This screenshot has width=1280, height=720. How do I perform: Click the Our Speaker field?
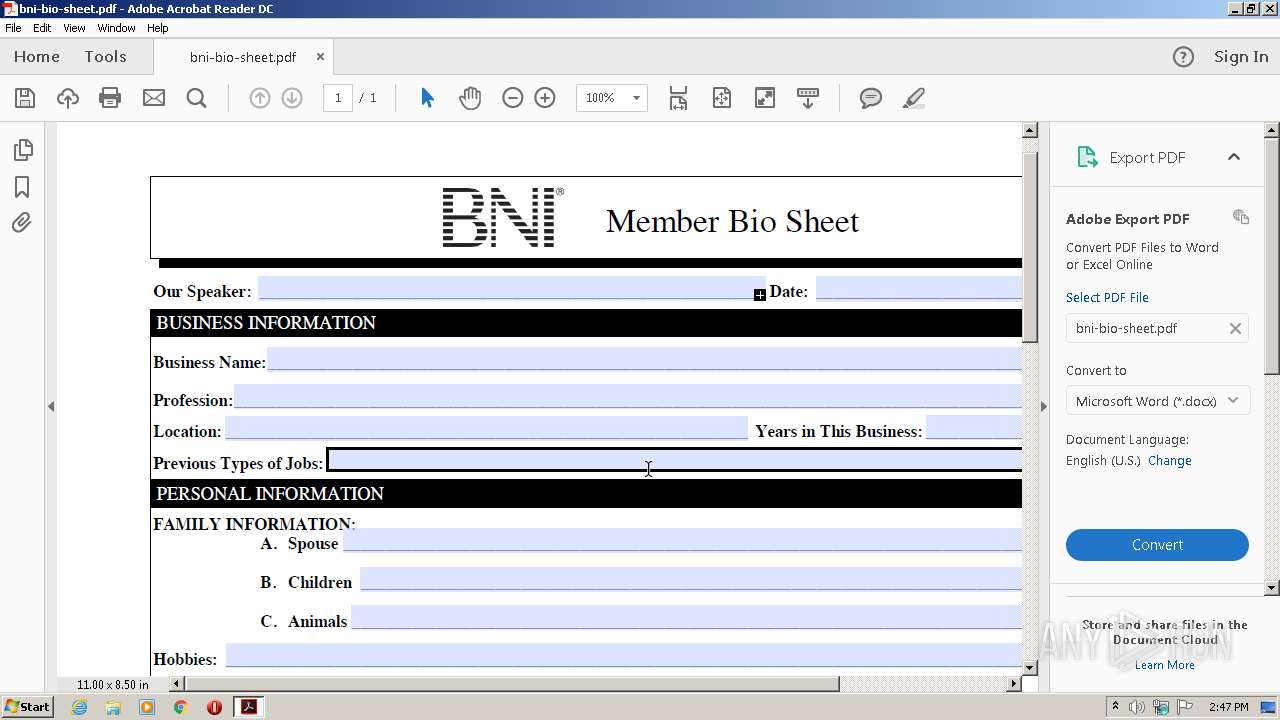click(x=511, y=289)
